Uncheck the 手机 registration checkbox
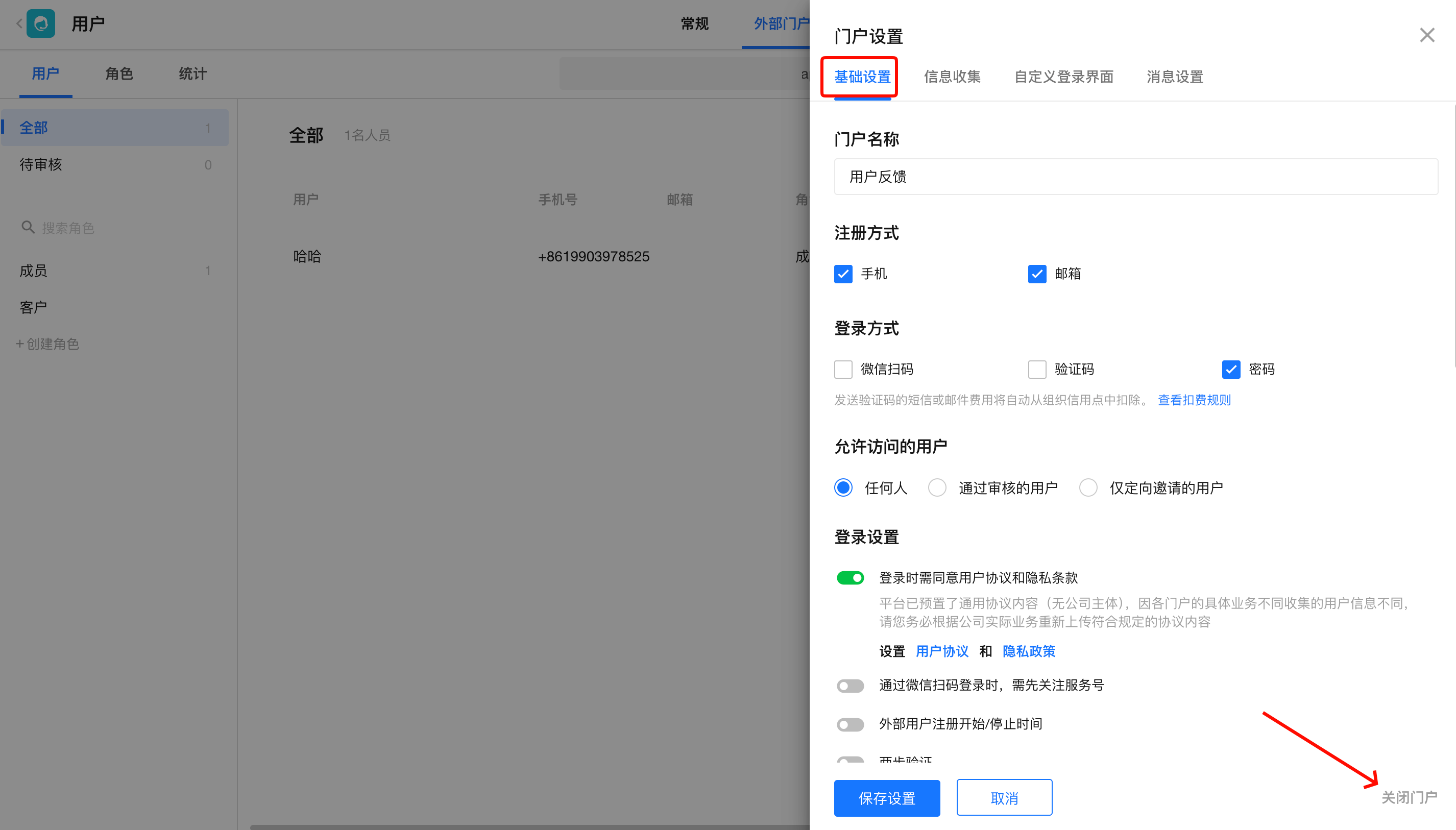The image size is (1456, 830). [x=843, y=274]
